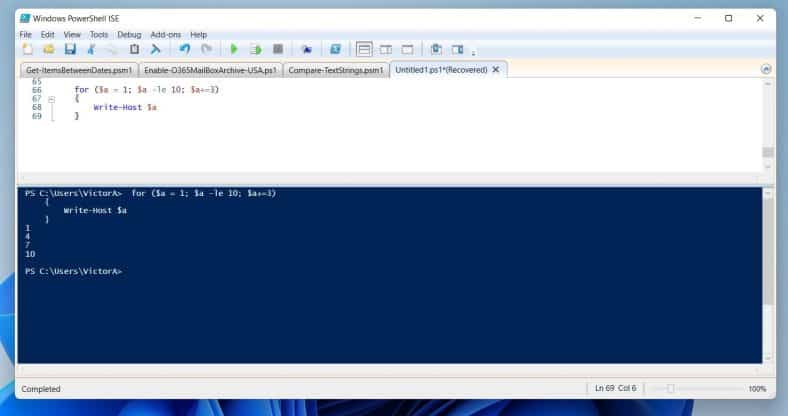This screenshot has height=416, width=788.
Task: Open the Tools menu
Action: tap(99, 35)
